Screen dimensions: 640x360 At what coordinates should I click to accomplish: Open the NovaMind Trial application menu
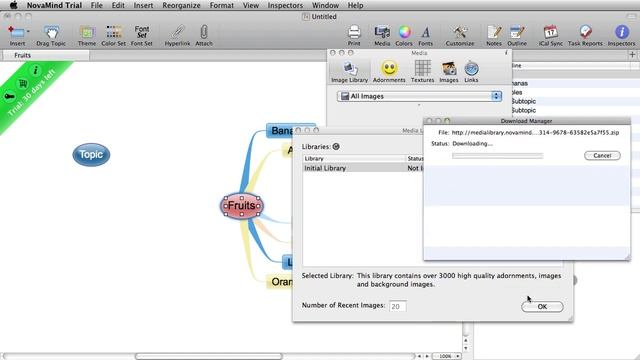pos(54,5)
